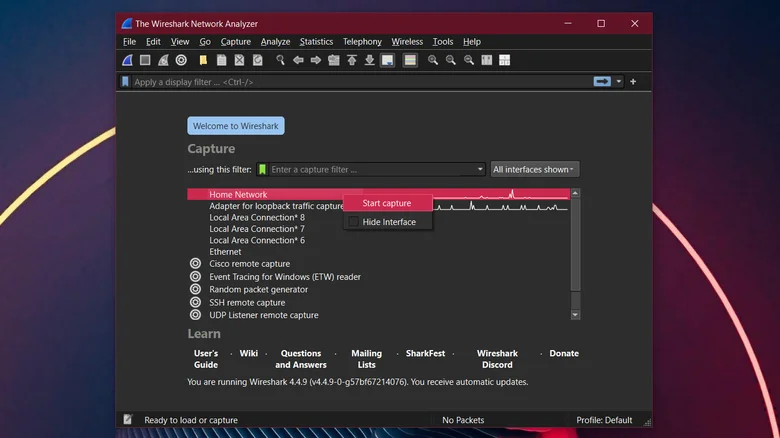
Task: Select Local Area Connection* 8
Action: click(x=257, y=218)
